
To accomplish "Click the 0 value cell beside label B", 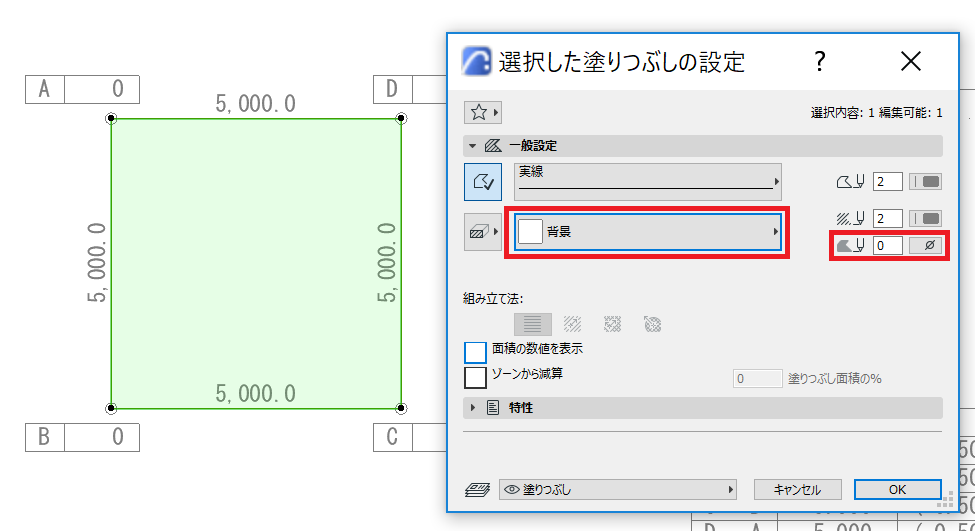I will (x=102, y=438).
